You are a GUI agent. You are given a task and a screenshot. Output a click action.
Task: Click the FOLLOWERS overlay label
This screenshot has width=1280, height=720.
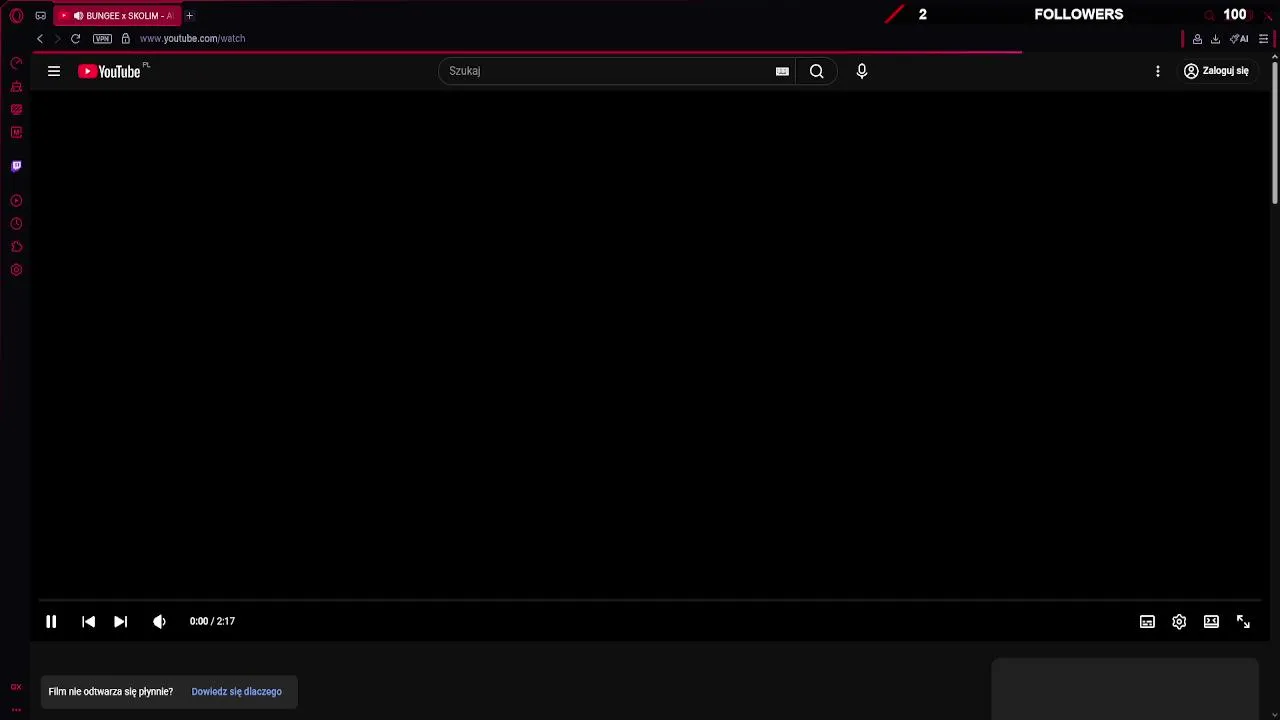(1079, 14)
